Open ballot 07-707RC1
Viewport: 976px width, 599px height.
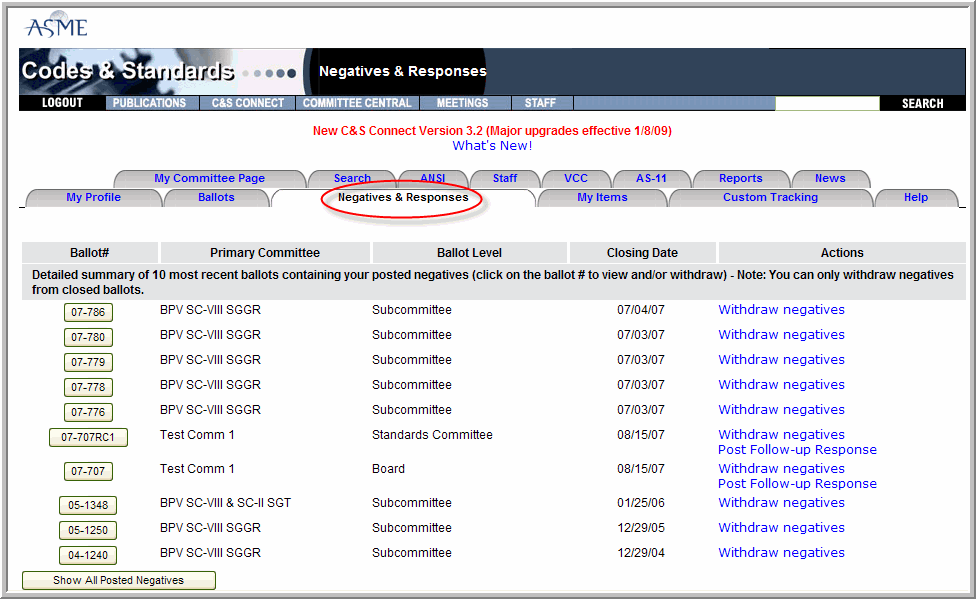pyautogui.click(x=88, y=437)
